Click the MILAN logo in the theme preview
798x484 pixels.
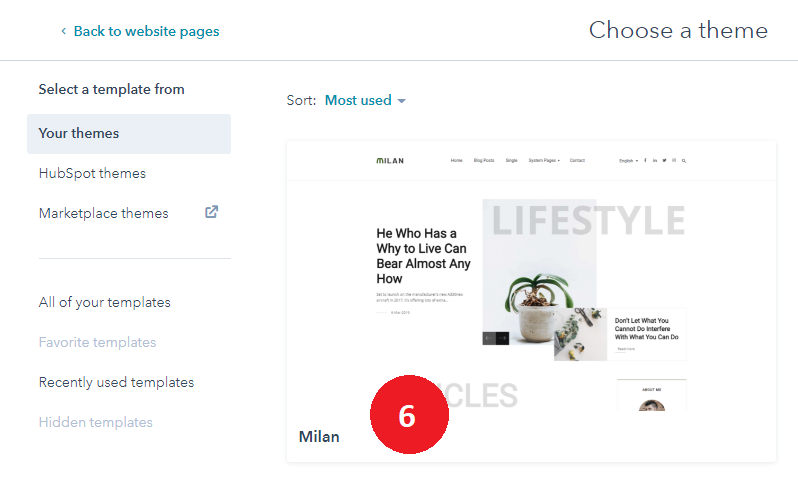tap(390, 160)
